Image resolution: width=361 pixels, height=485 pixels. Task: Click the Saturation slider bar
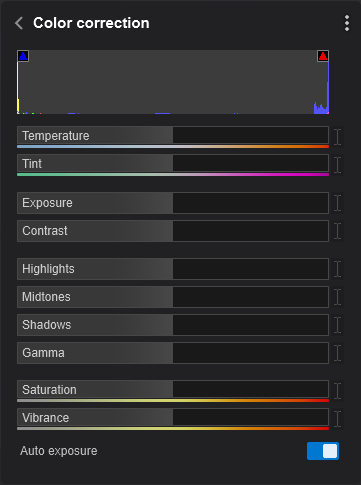173,390
